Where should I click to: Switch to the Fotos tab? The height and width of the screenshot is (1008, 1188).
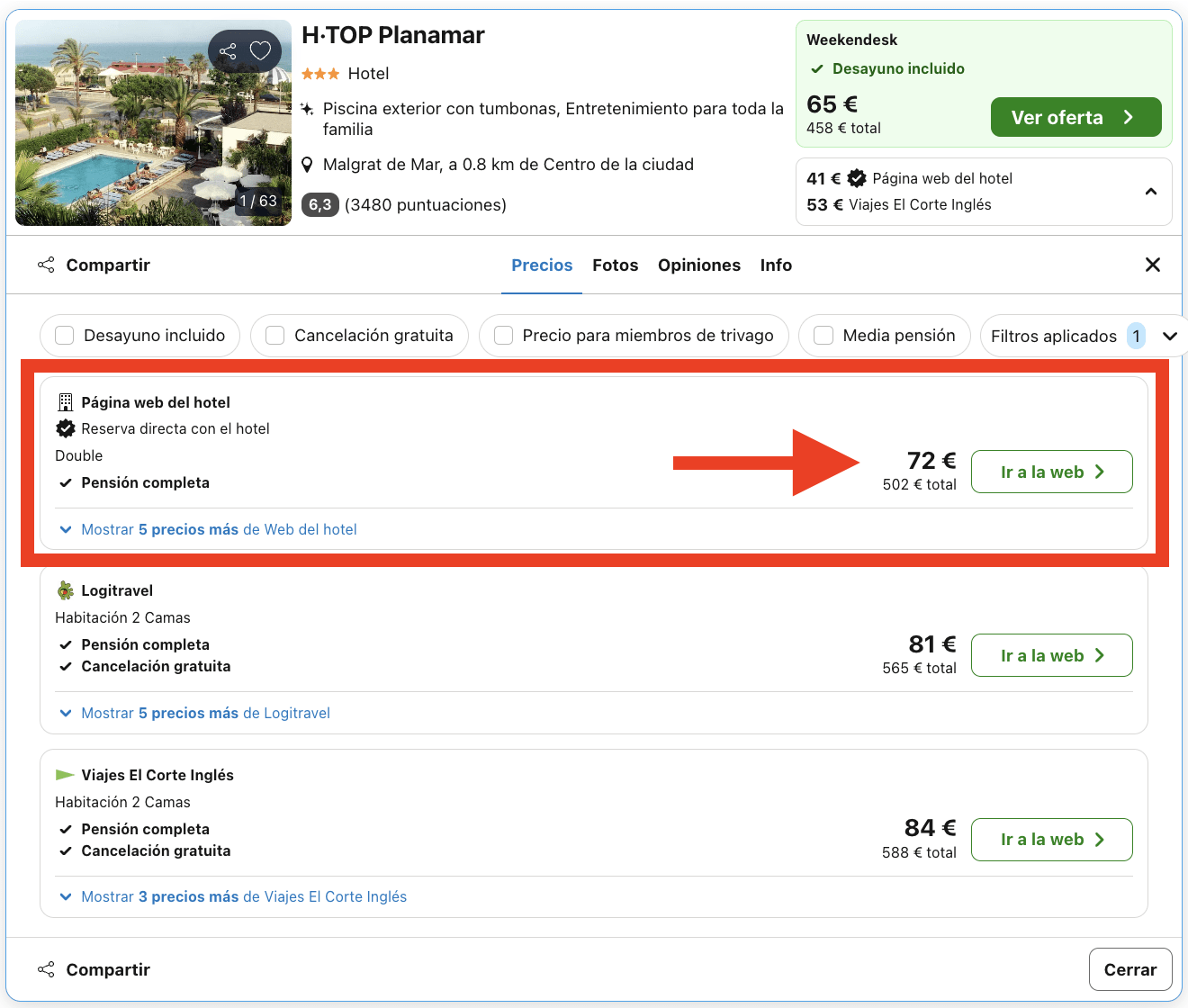click(615, 265)
